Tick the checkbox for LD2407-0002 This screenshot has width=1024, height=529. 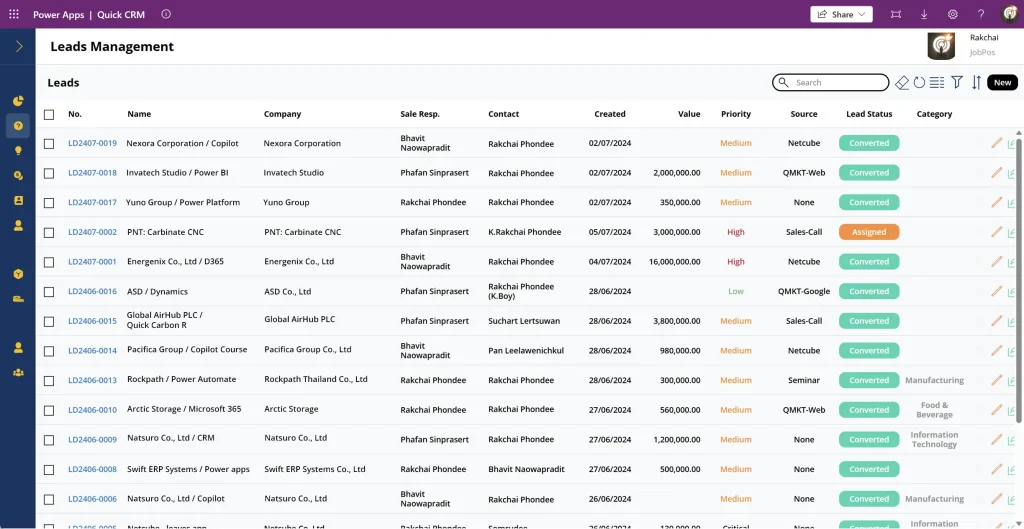pyautogui.click(x=49, y=232)
